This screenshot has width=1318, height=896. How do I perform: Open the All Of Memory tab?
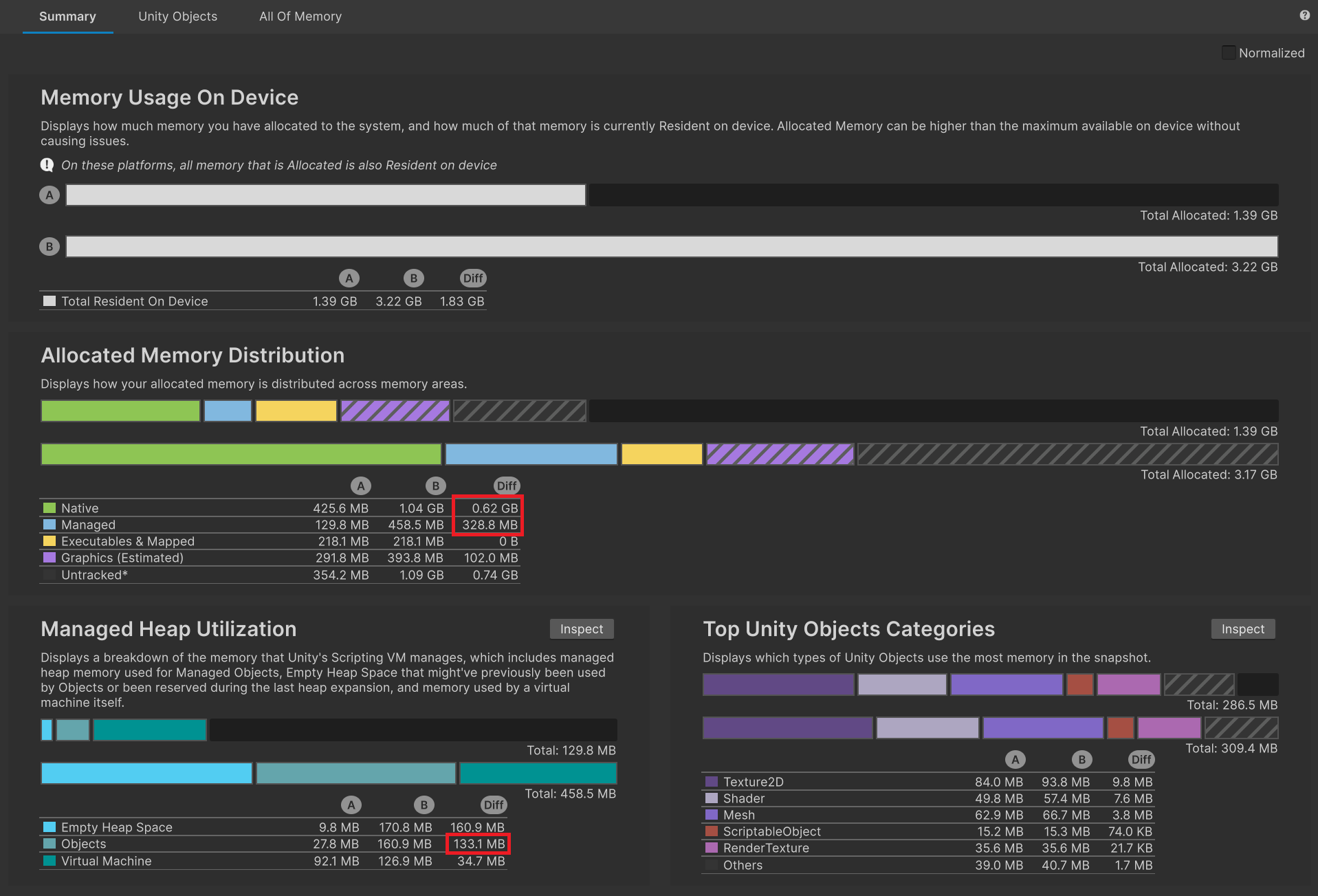tap(300, 17)
